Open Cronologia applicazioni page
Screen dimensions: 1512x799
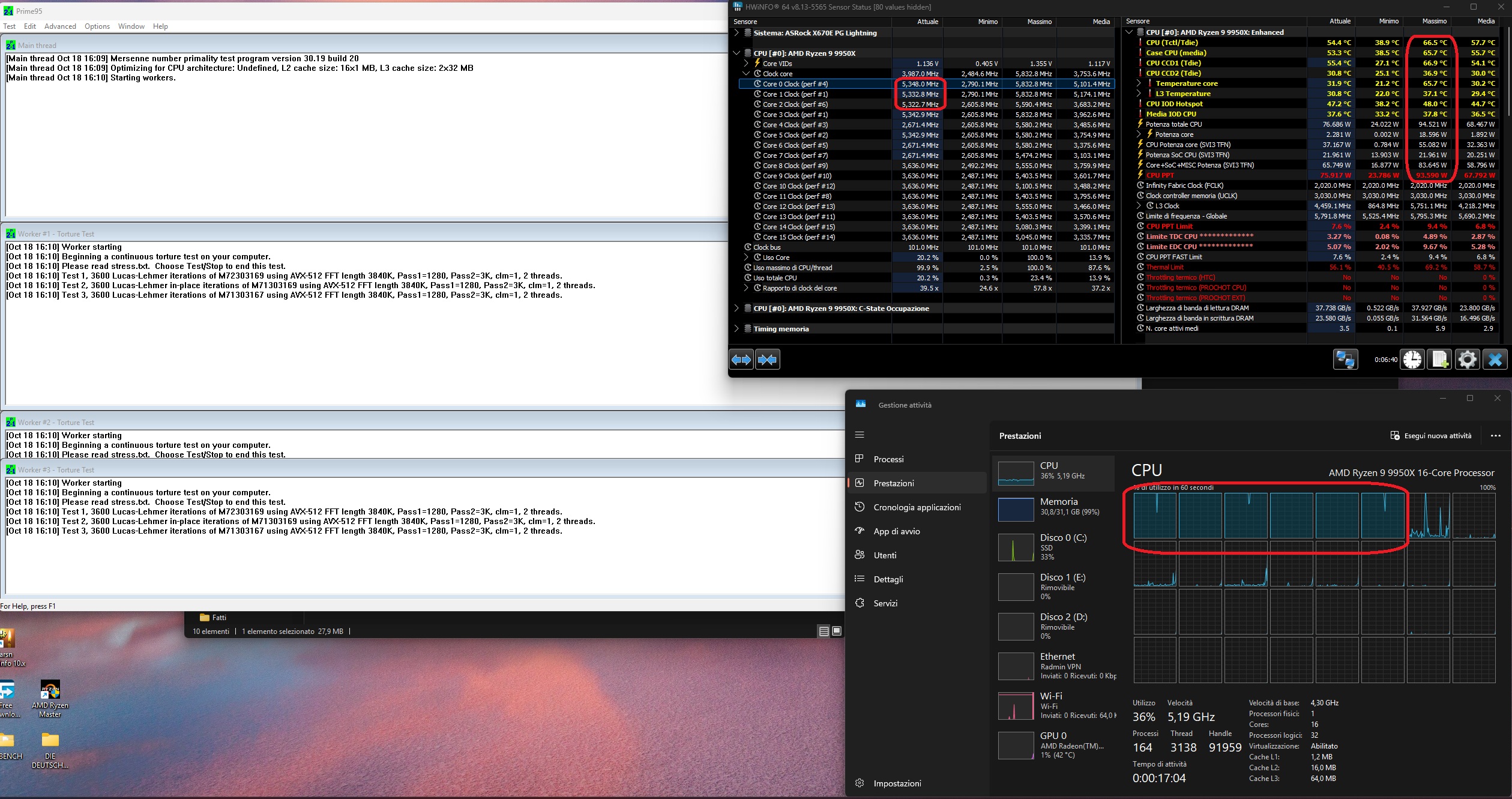click(918, 507)
